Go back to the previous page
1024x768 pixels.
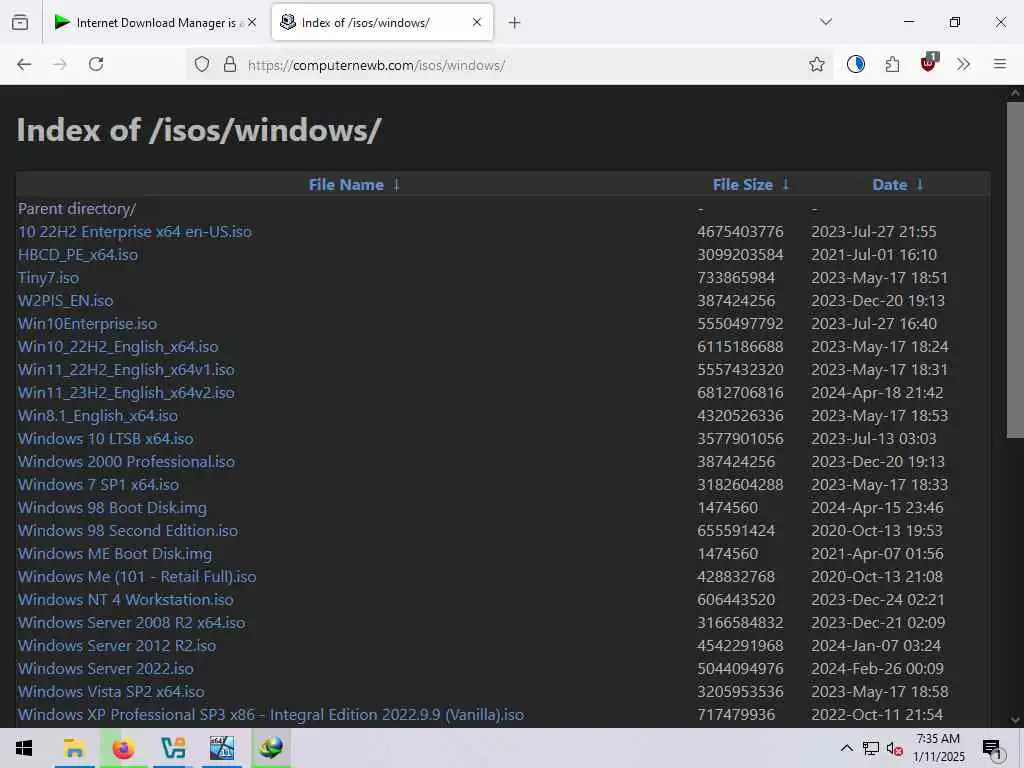coord(24,64)
